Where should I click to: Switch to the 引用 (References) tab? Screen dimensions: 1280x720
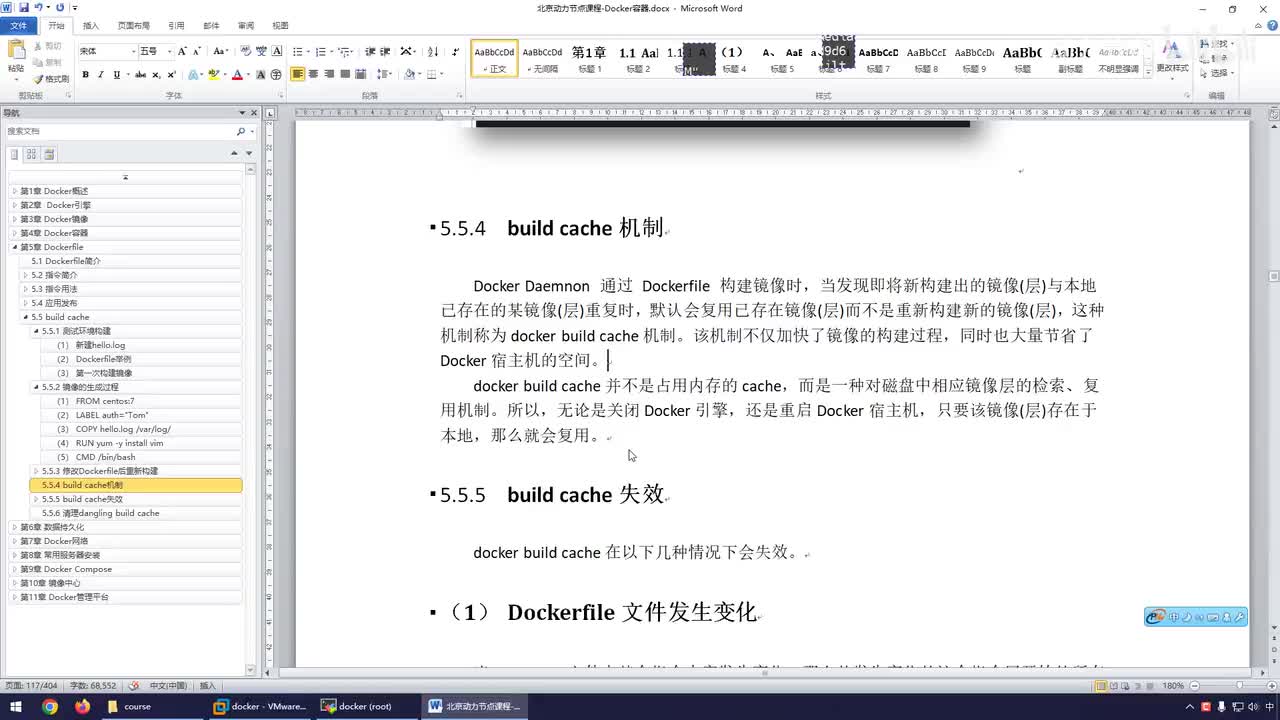pos(176,26)
